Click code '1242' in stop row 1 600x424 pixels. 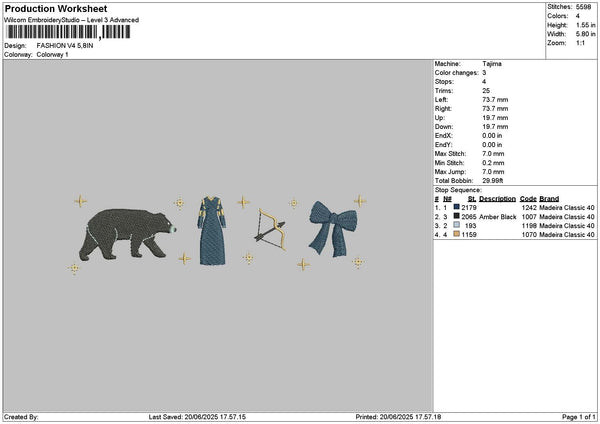point(529,207)
